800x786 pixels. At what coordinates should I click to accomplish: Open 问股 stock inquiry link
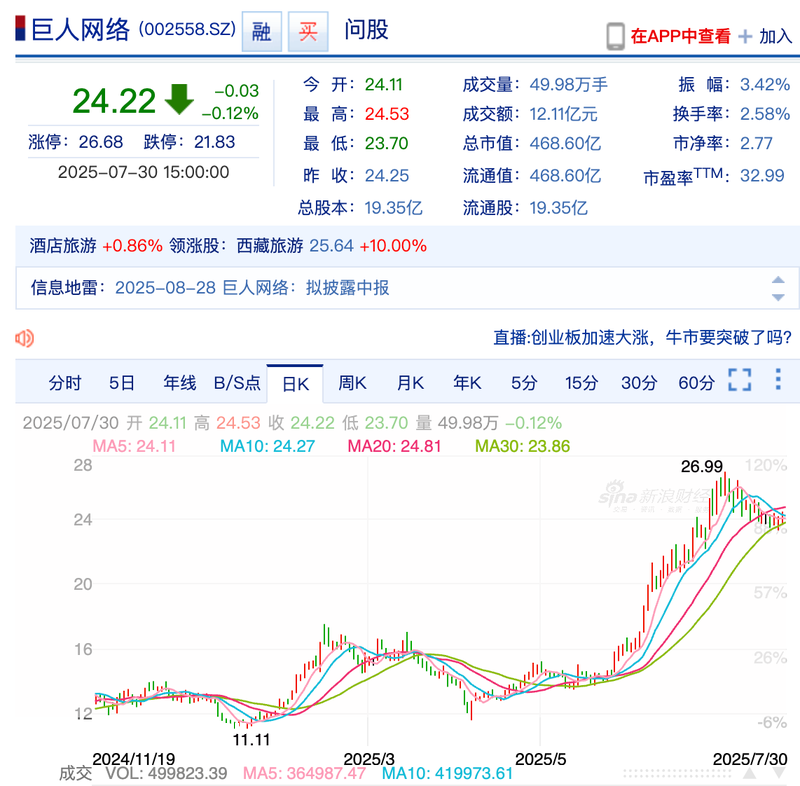pos(366,31)
